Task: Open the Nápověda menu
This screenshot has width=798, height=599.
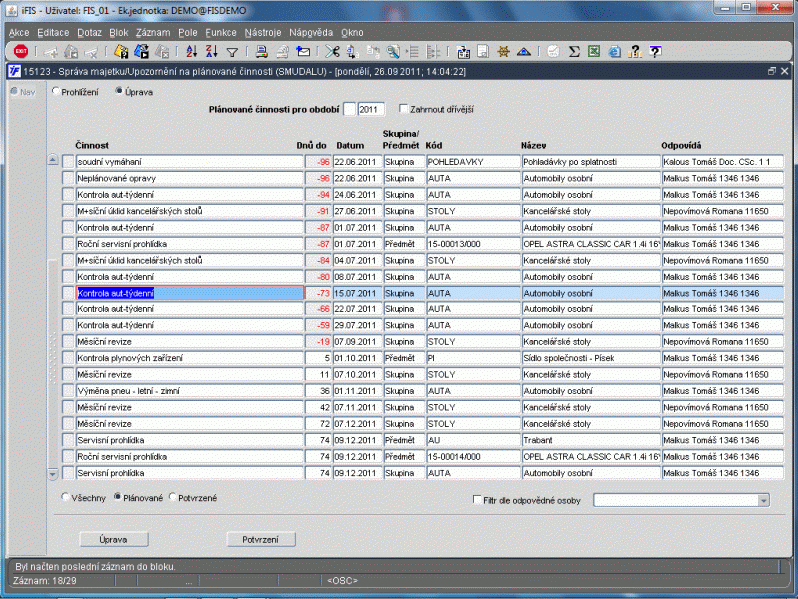Action: pyautogui.click(x=311, y=33)
